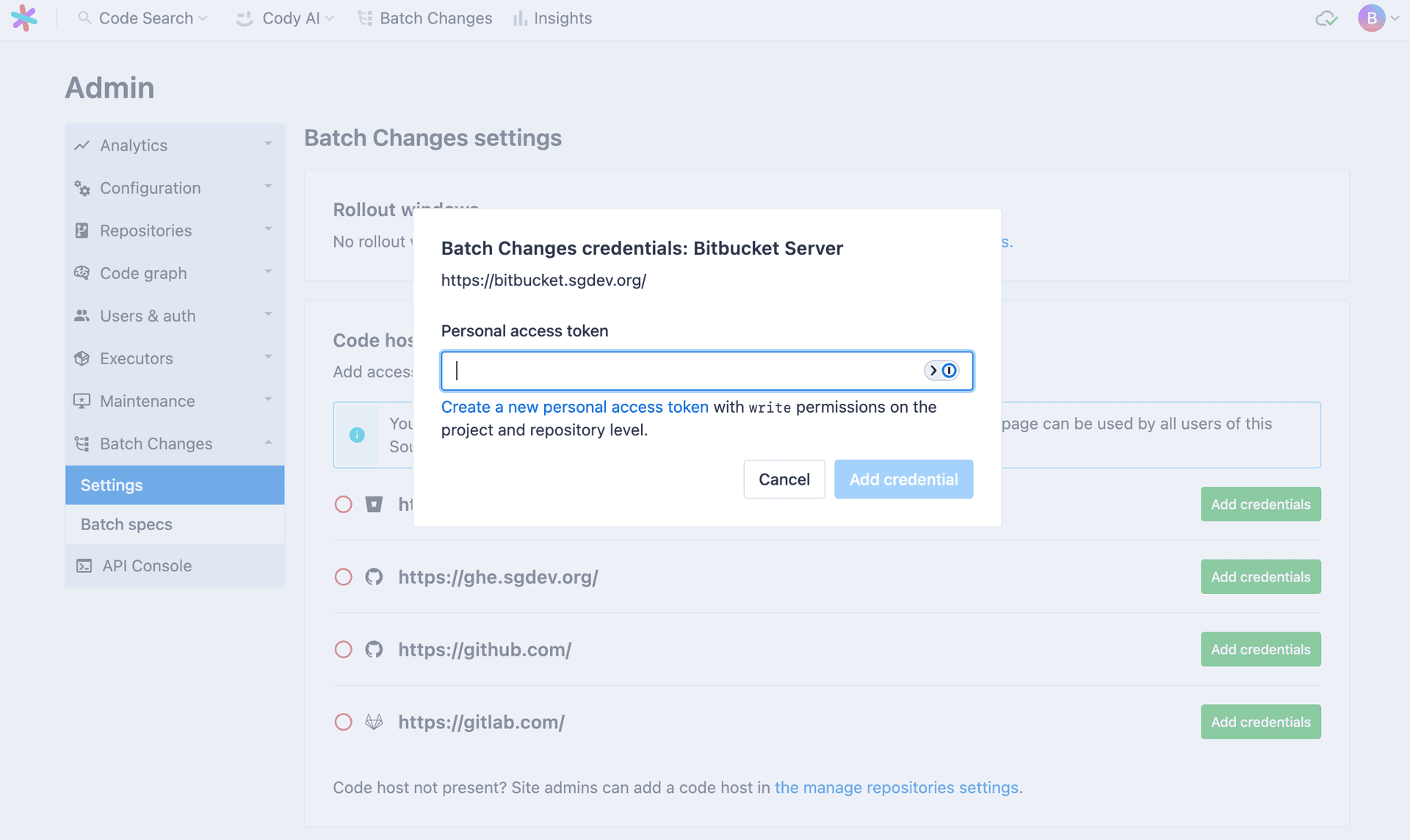1410x840 pixels.
Task: Focus the Personal access token field
Action: [x=706, y=371]
